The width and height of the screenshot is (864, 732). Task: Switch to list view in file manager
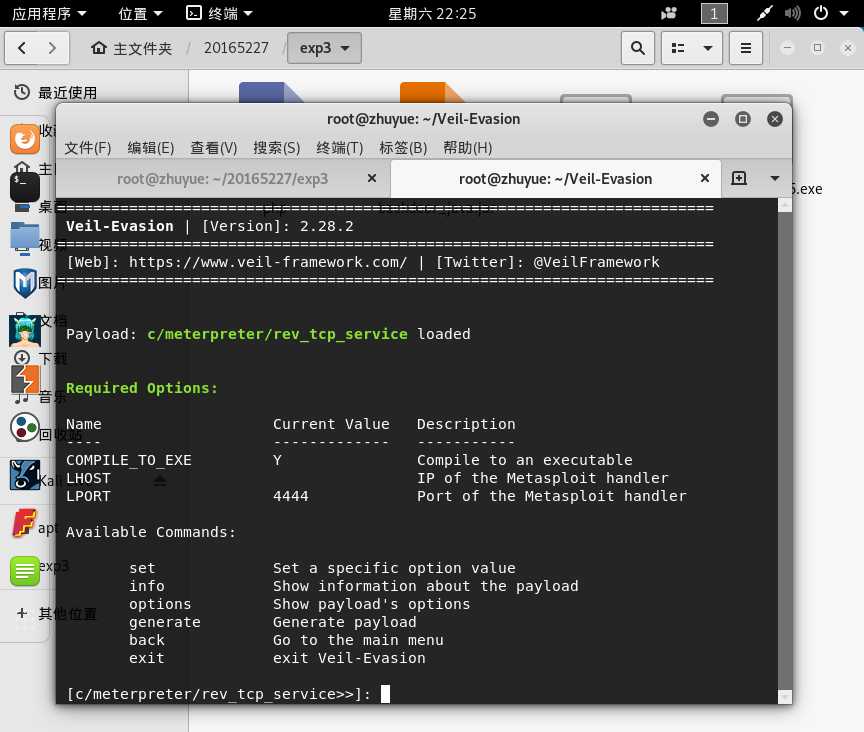pyautogui.click(x=678, y=48)
